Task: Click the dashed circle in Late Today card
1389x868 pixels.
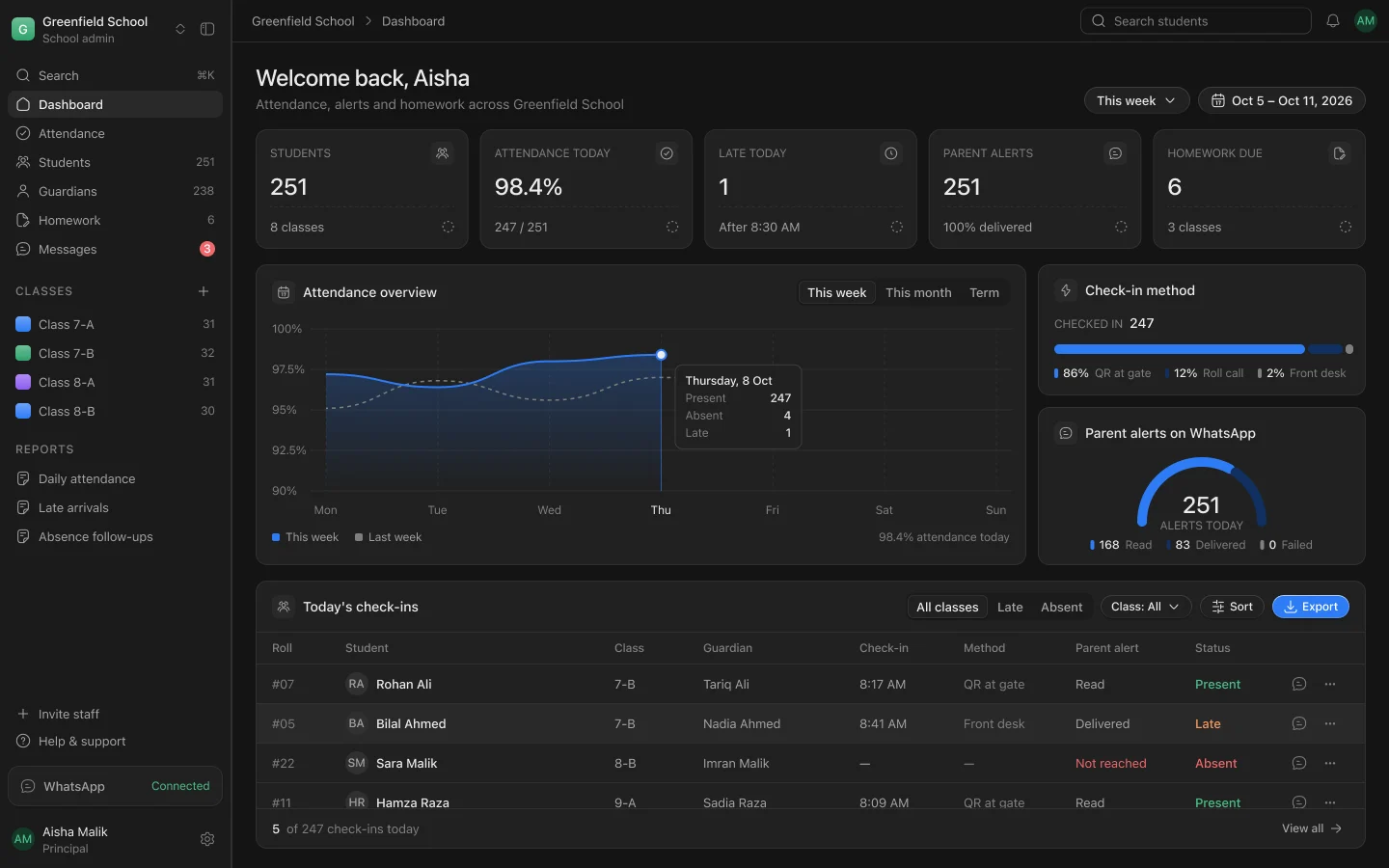Action: click(x=897, y=227)
